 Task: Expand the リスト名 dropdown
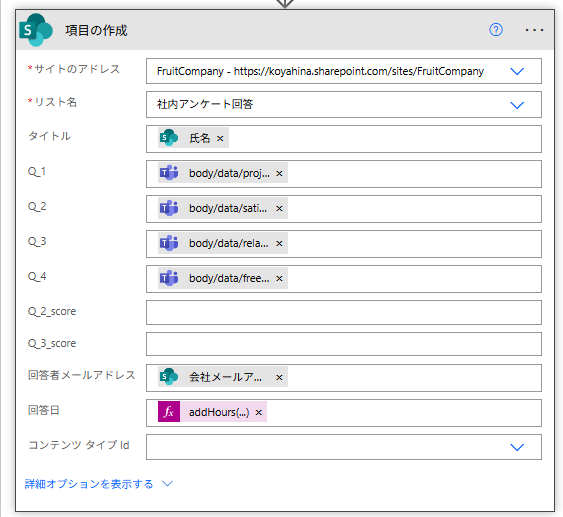tap(517, 105)
